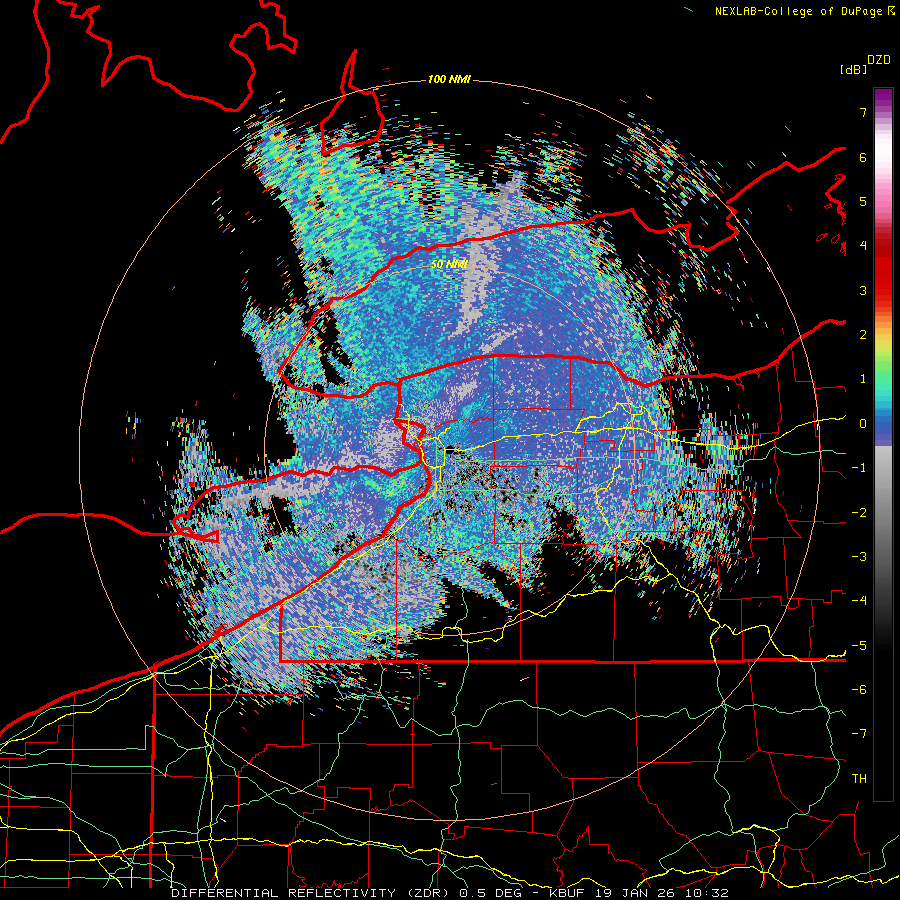Click the 7 value on the dB scale

863,112
